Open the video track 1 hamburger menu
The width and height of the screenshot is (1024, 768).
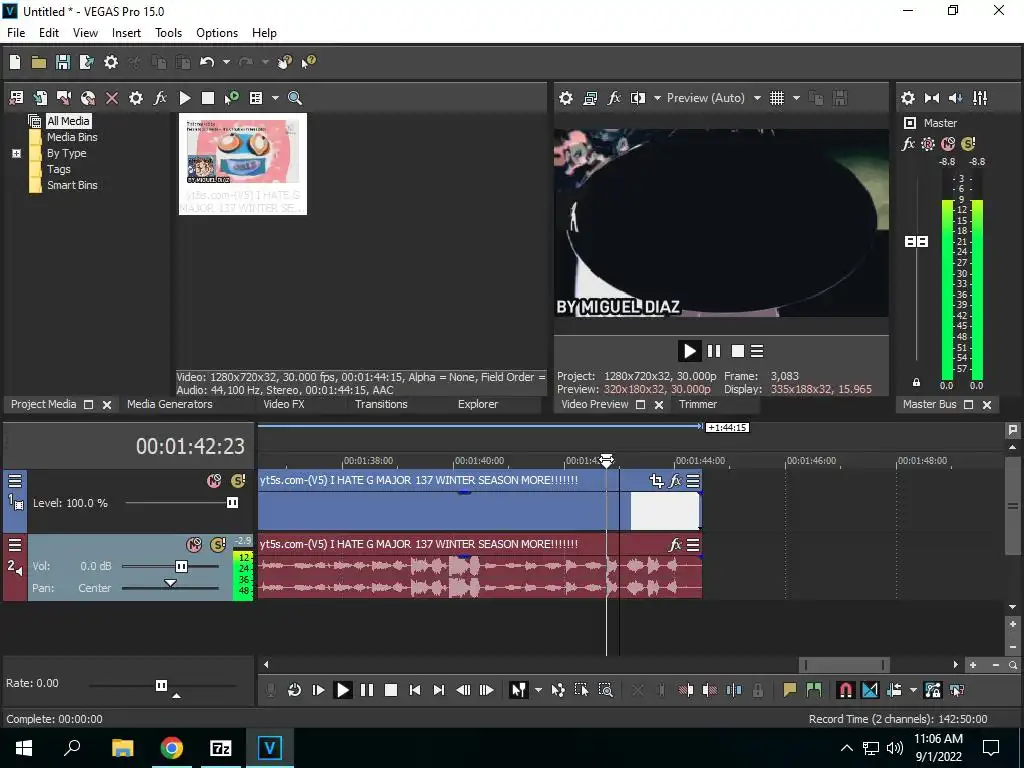[15, 481]
